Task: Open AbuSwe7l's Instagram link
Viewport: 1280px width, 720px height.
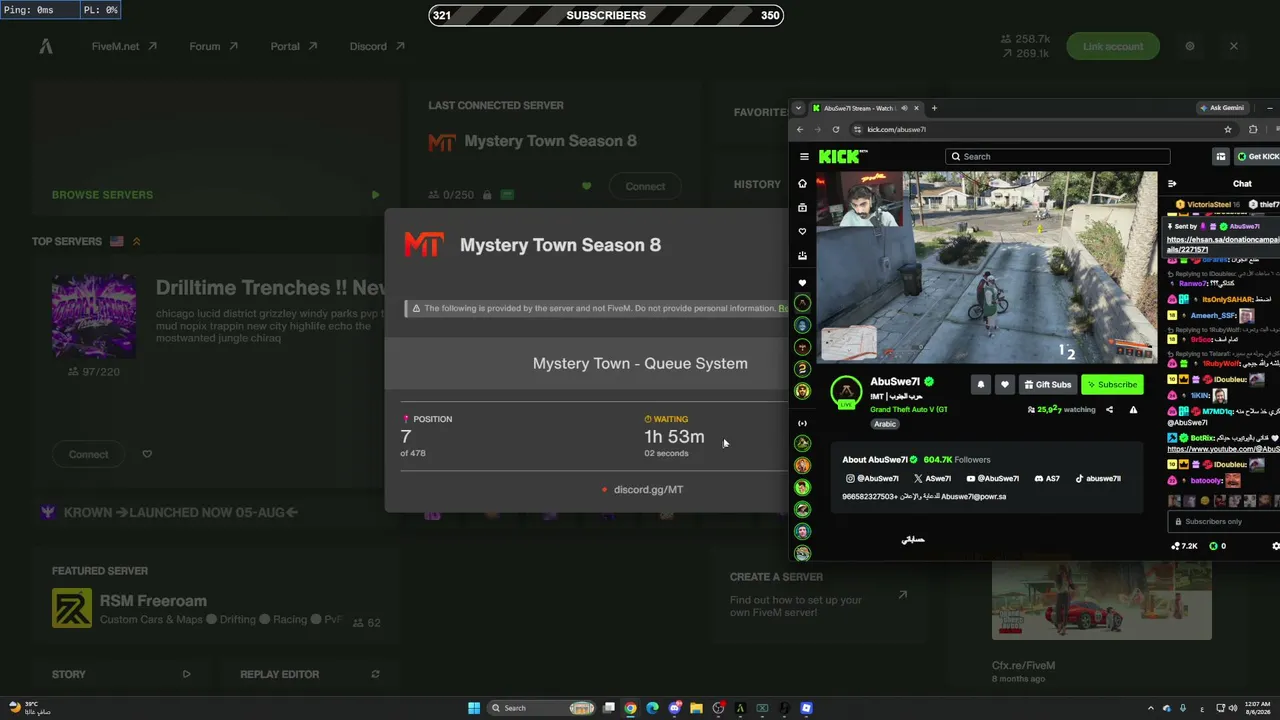Action: tap(872, 478)
